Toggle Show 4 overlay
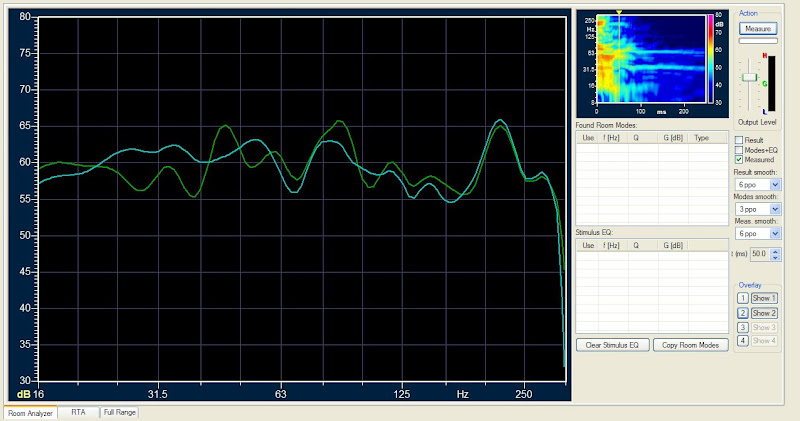 coord(764,340)
